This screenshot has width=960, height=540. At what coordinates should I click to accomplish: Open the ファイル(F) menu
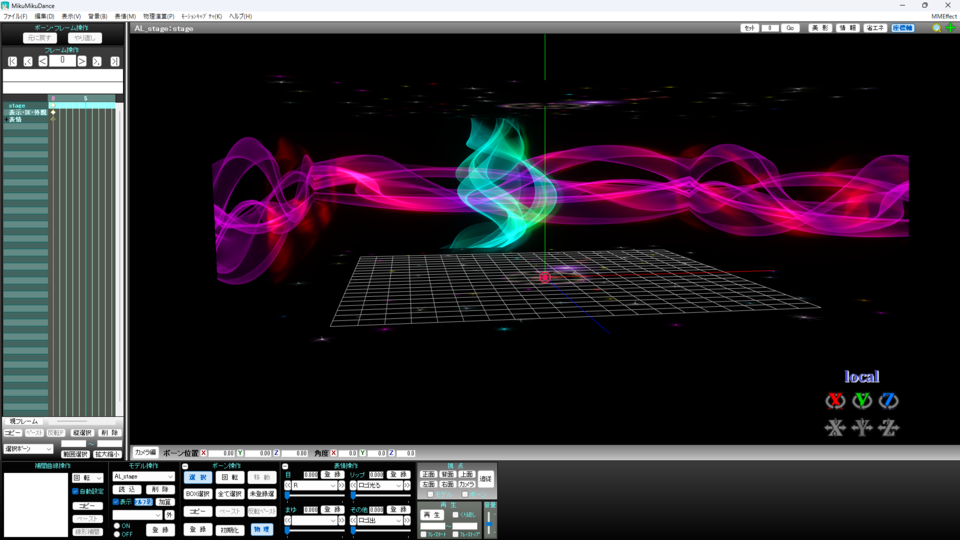coord(15,16)
